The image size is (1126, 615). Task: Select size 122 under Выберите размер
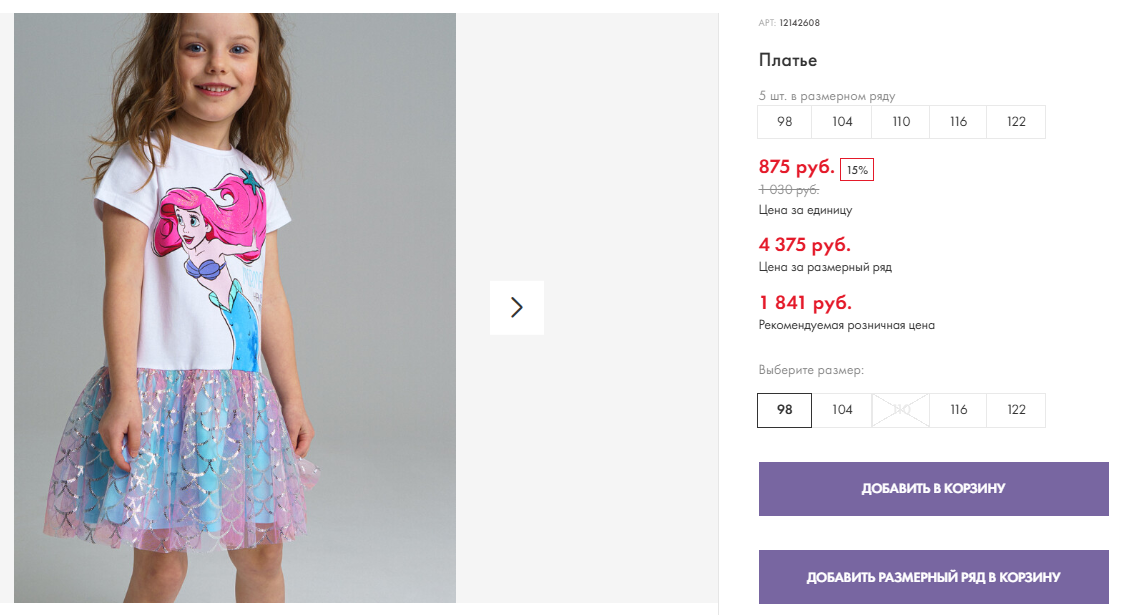(1016, 410)
